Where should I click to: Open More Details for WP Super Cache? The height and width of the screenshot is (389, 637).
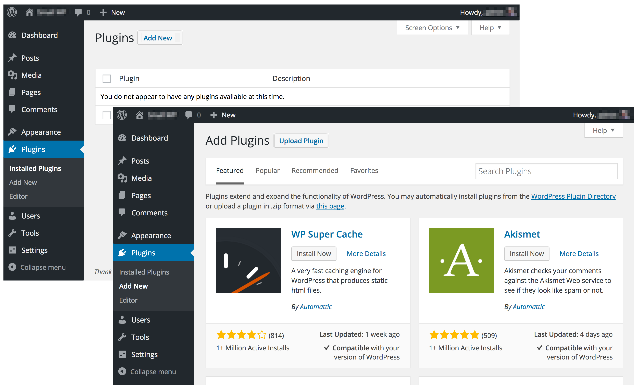coord(366,253)
